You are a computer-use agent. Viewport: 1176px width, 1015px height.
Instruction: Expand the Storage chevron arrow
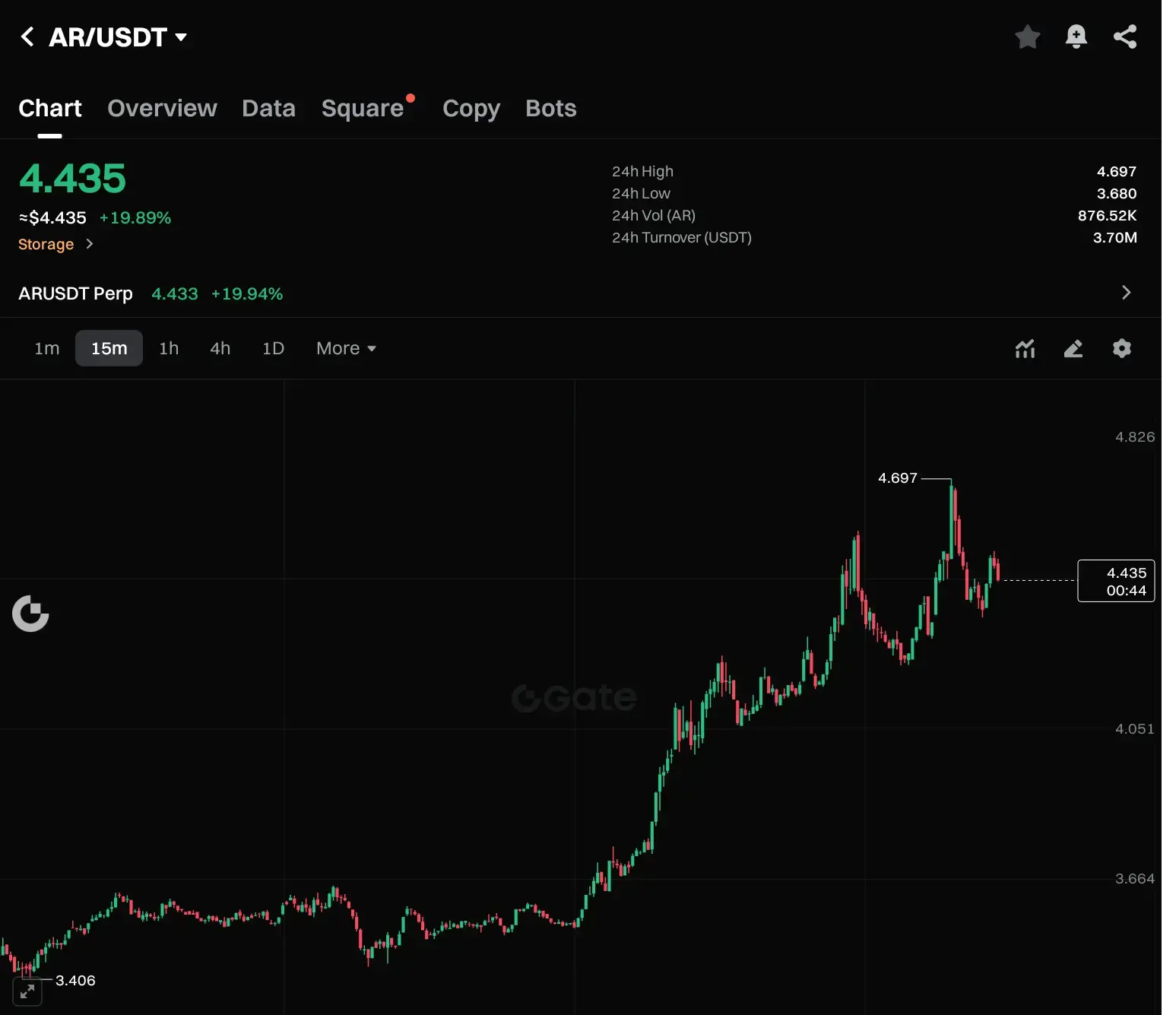pyautogui.click(x=89, y=244)
